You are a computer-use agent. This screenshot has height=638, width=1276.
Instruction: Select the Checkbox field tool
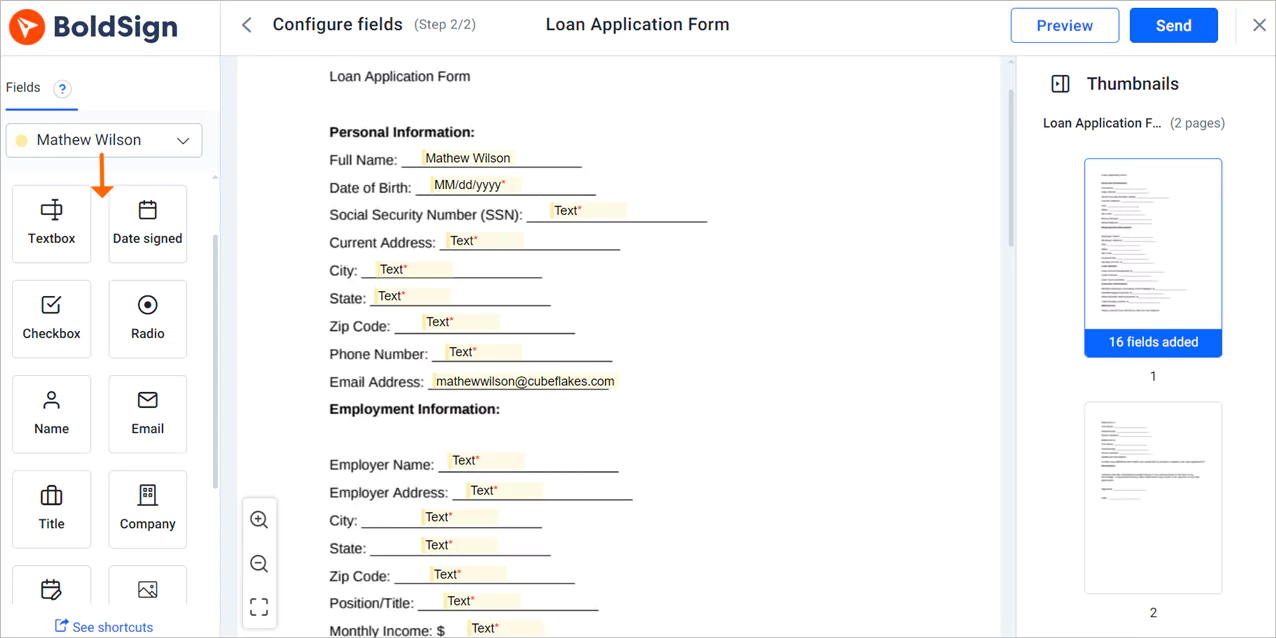52,319
